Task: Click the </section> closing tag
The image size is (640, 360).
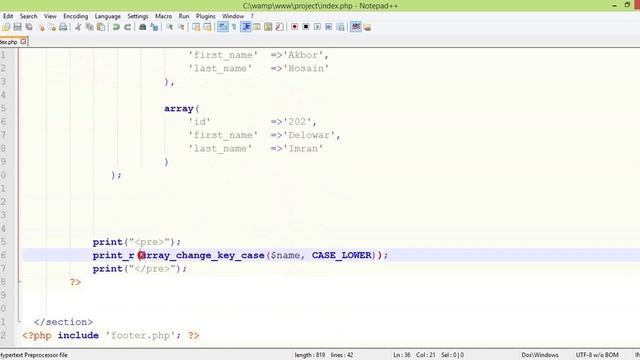Action: pos(63,322)
